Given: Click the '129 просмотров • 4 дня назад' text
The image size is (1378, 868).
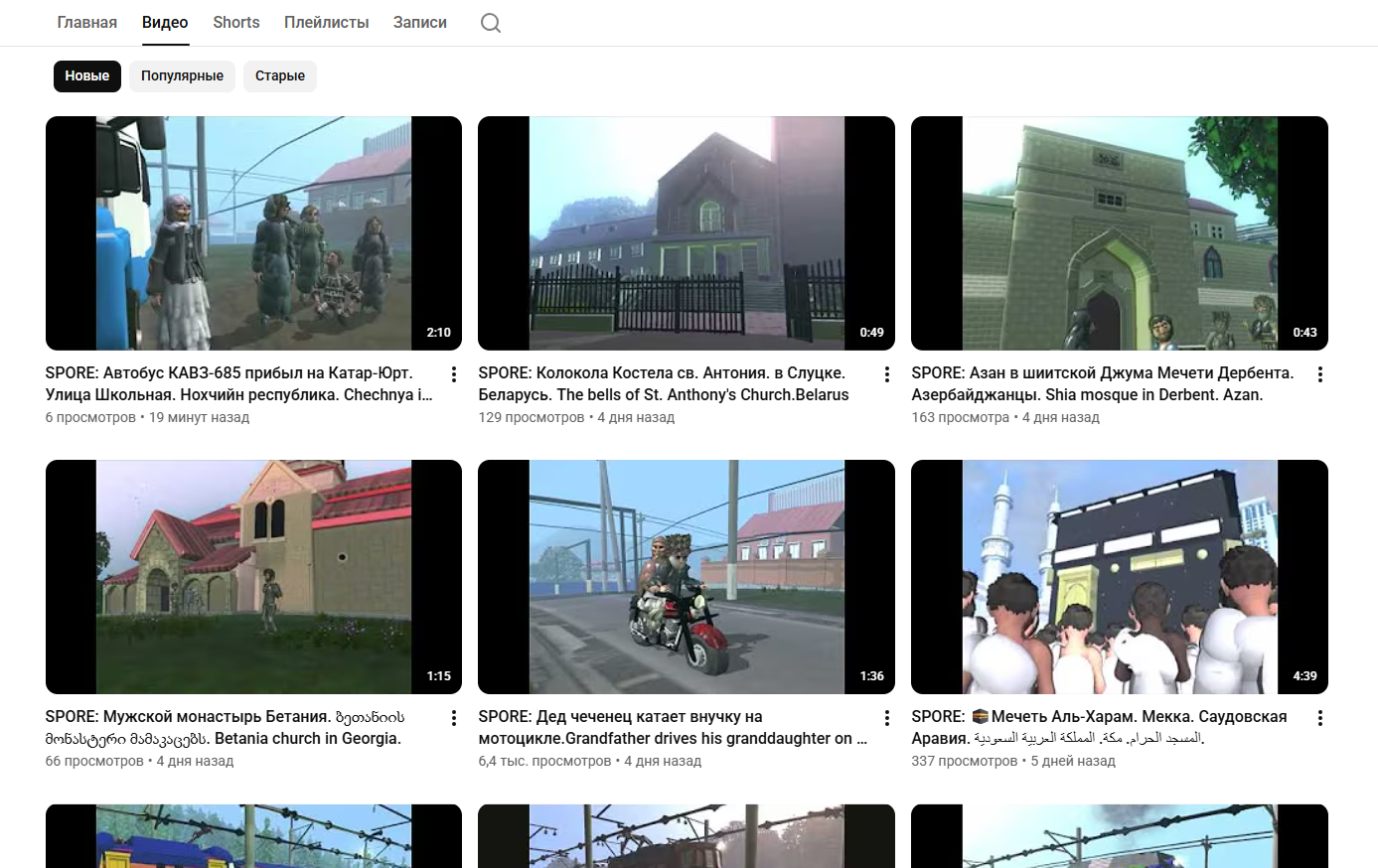Looking at the screenshot, I should (576, 417).
